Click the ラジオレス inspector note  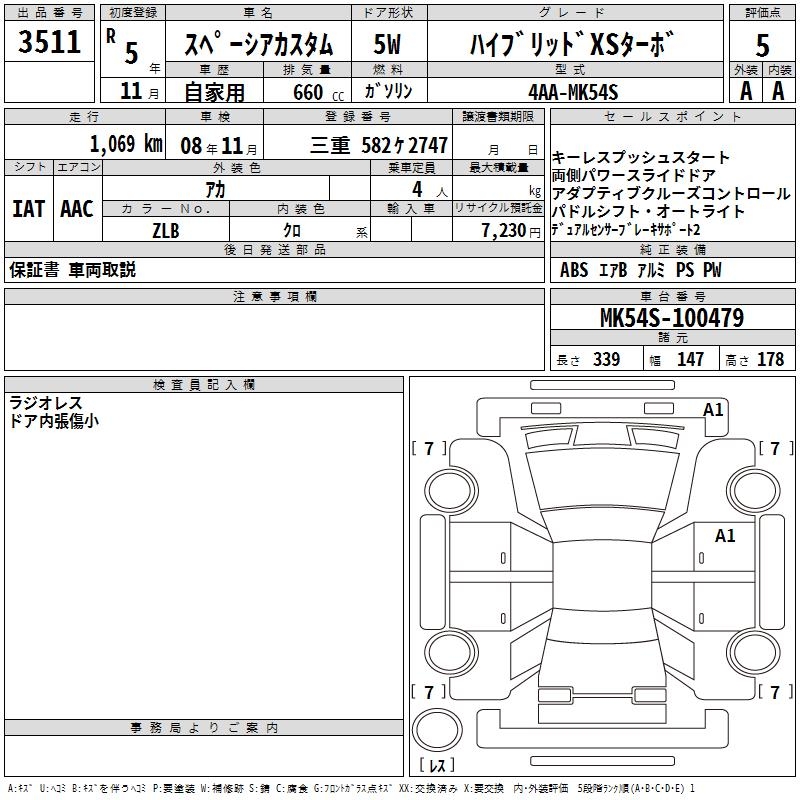coord(46,403)
